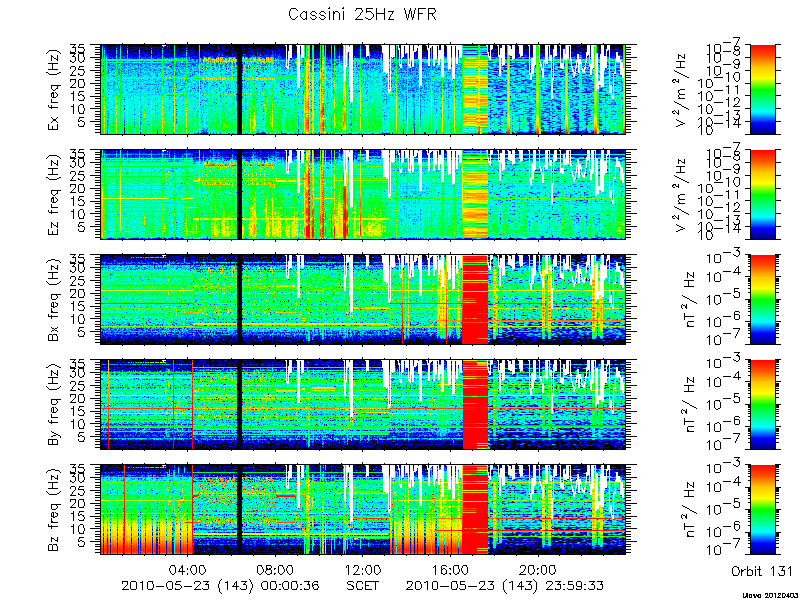Click the V²/m²/Hz unit label beside the Ez color bar
Image resolution: width=800 pixels, height=600 pixels.
[x=683, y=194]
